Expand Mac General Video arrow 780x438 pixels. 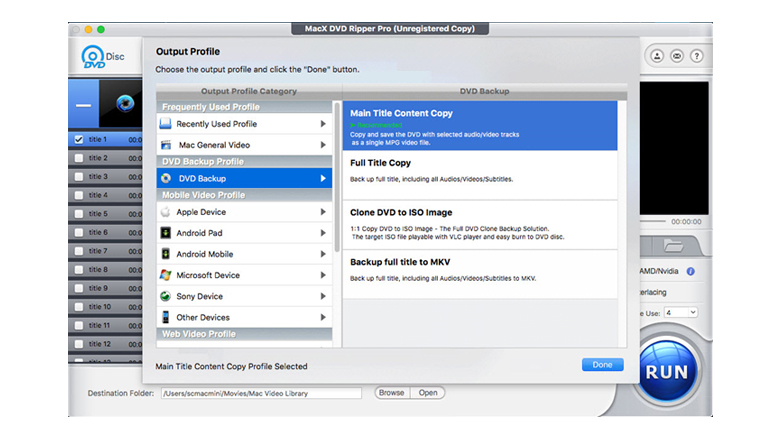pyautogui.click(x=323, y=145)
